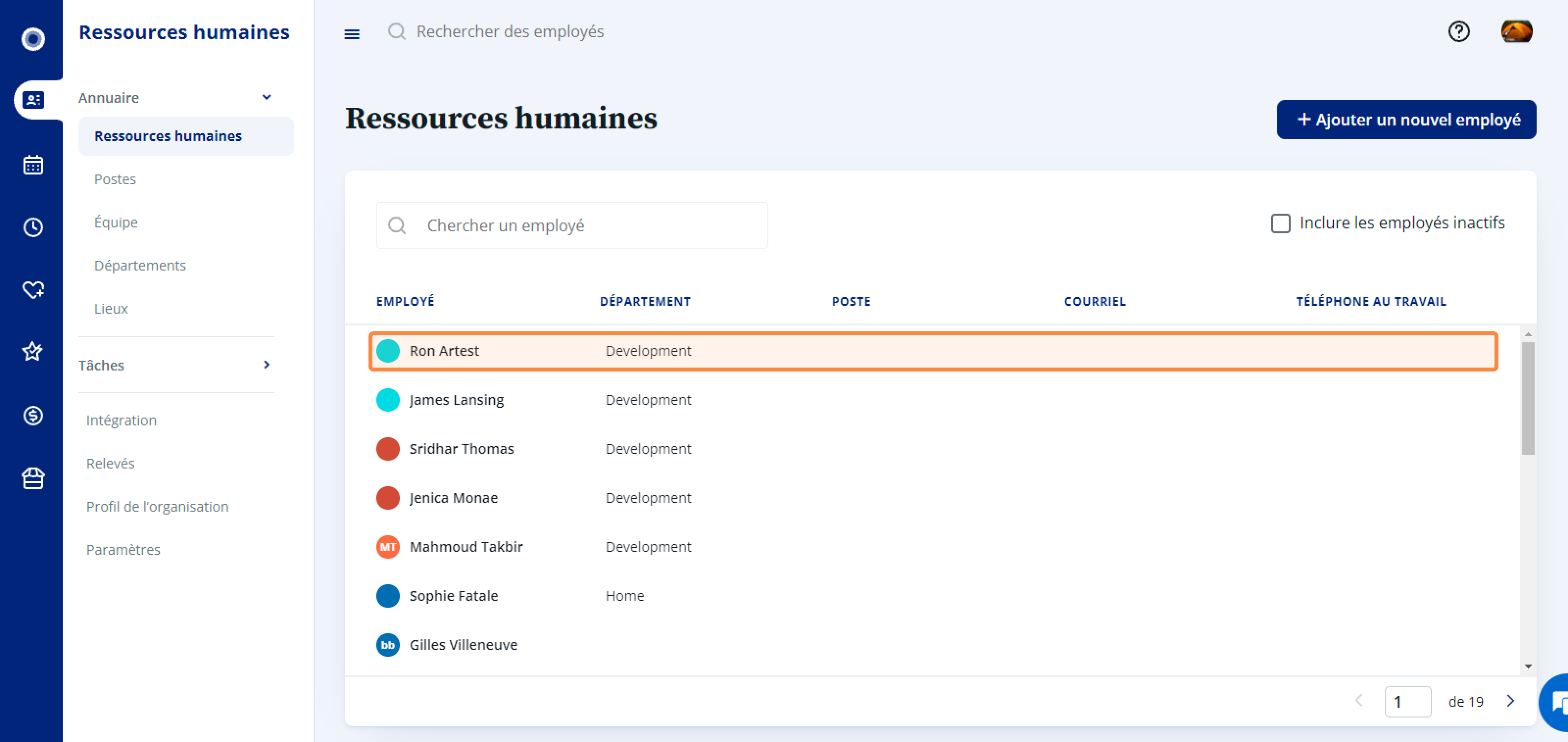Open the directory contact card sidebar icon

[33, 99]
